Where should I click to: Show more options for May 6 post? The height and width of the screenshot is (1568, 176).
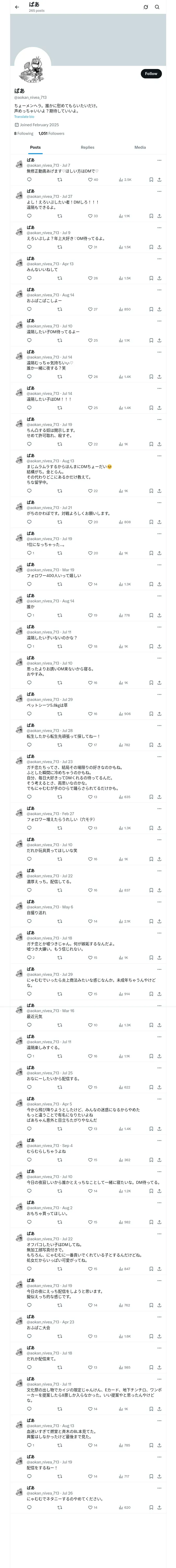pyautogui.click(x=160, y=902)
